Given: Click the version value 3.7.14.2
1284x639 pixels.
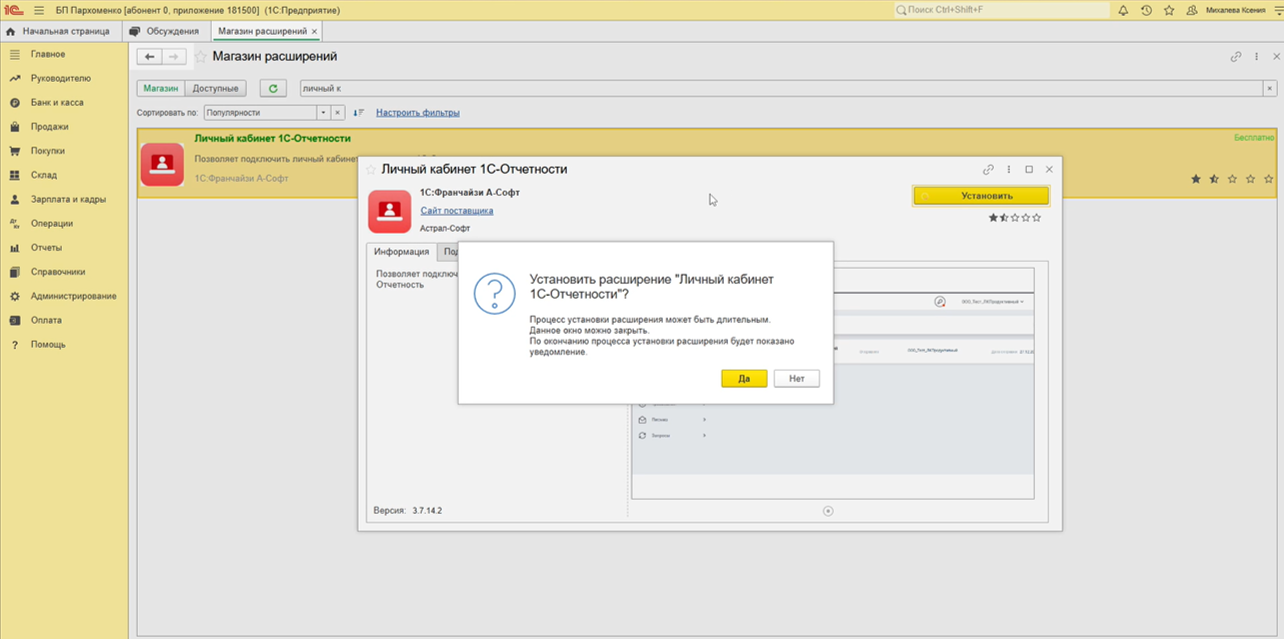Looking at the screenshot, I should [427, 510].
